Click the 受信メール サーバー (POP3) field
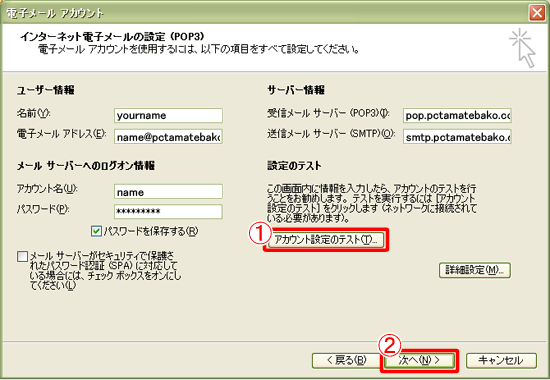The image size is (550, 380). pos(457,115)
